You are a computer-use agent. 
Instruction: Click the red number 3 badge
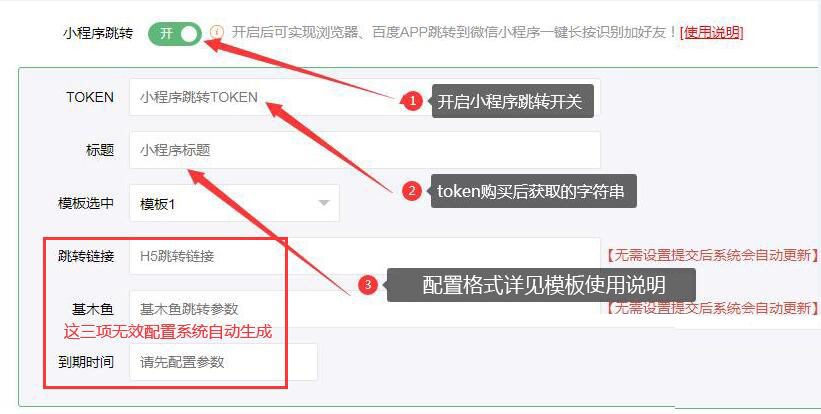[368, 285]
